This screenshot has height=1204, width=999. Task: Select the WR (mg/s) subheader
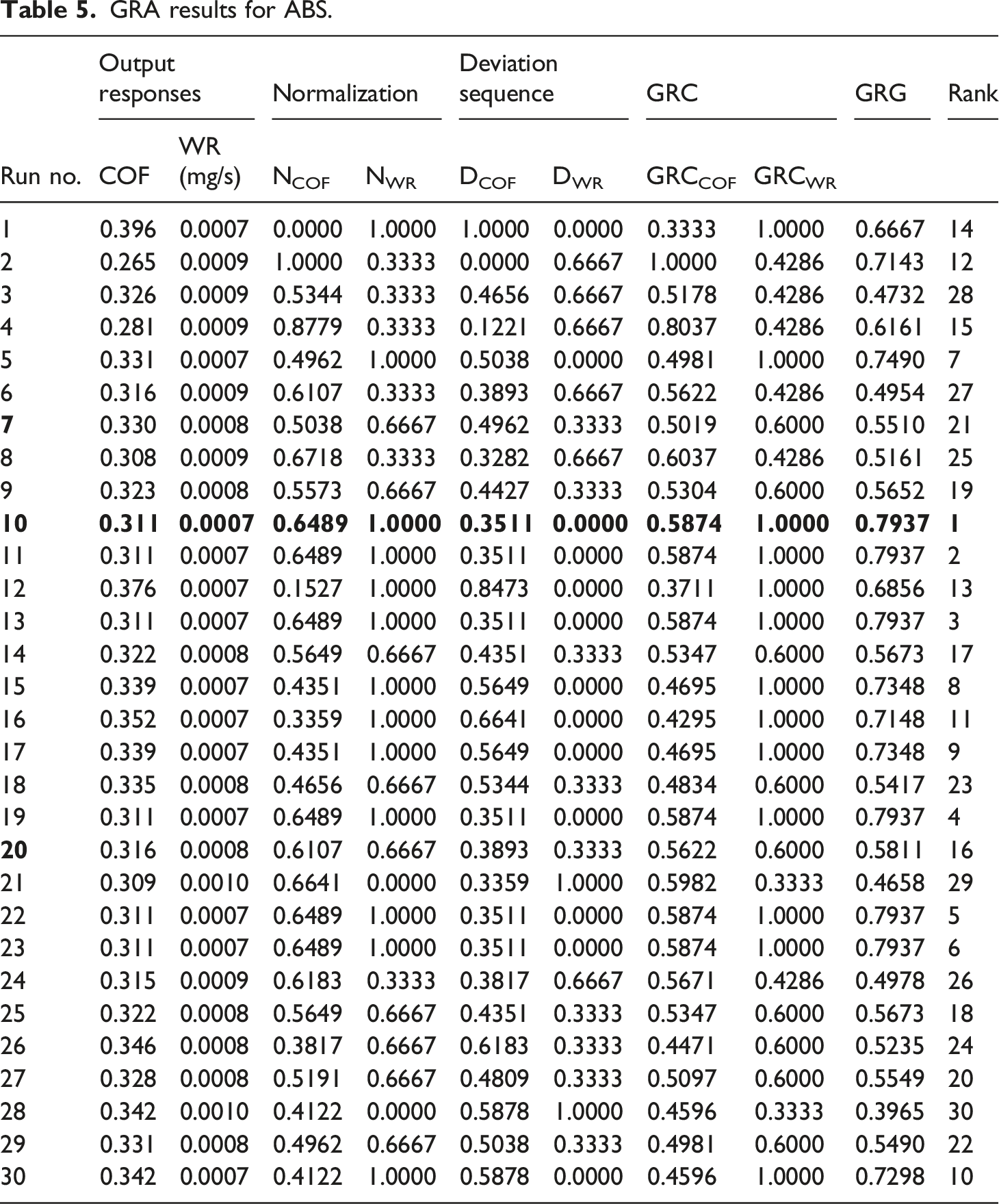click(210, 162)
